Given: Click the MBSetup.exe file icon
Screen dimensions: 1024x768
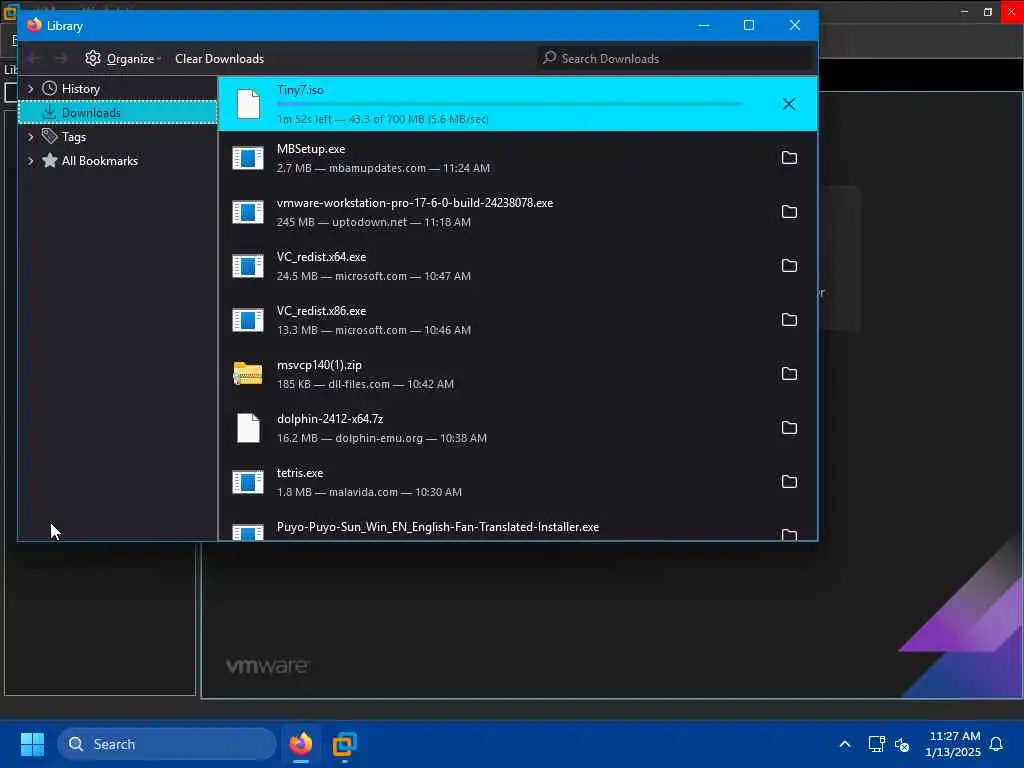Looking at the screenshot, I should coord(248,158).
